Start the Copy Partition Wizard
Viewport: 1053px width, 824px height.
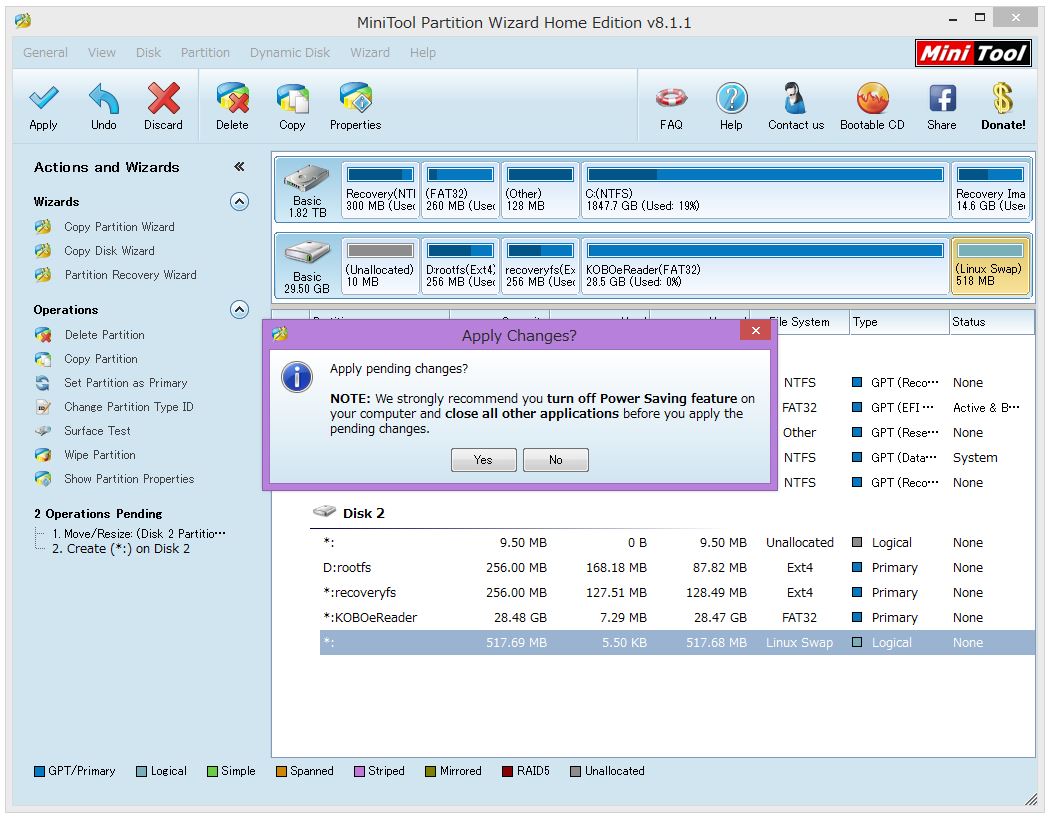(119, 227)
